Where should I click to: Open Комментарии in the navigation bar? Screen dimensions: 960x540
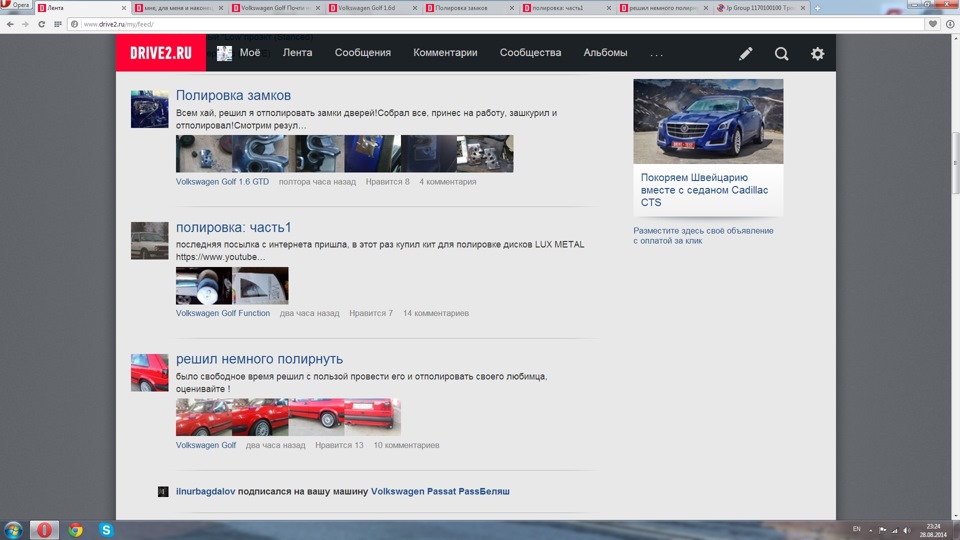445,53
